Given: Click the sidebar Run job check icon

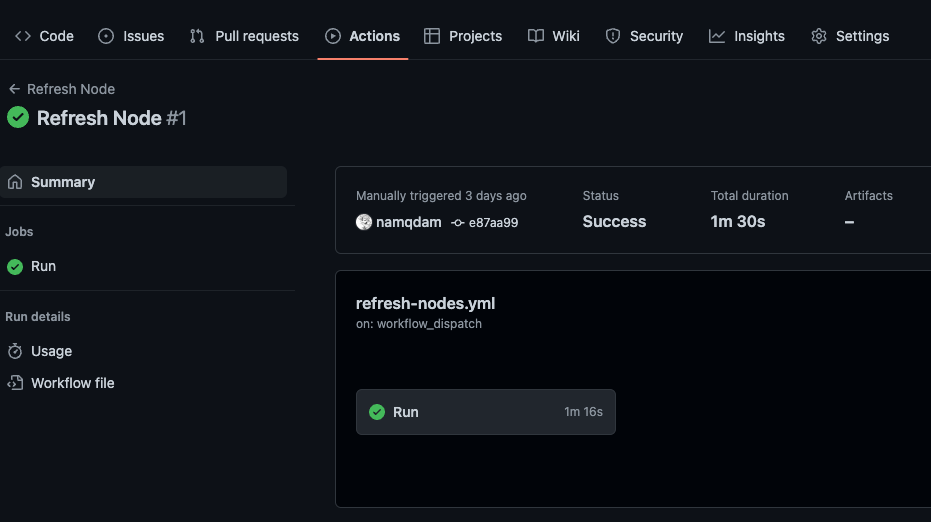Looking at the screenshot, I should (x=15, y=267).
